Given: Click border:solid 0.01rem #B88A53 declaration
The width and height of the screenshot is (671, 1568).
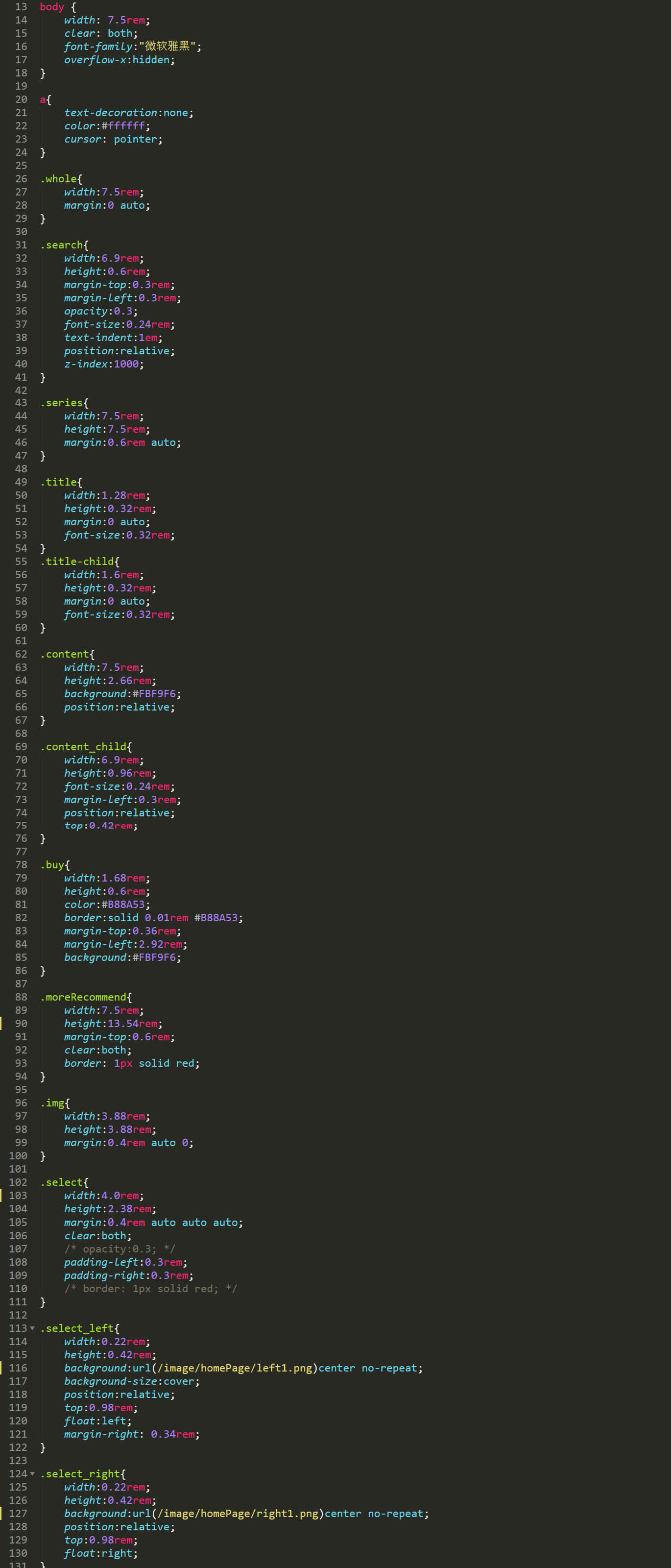Looking at the screenshot, I should click(154, 918).
